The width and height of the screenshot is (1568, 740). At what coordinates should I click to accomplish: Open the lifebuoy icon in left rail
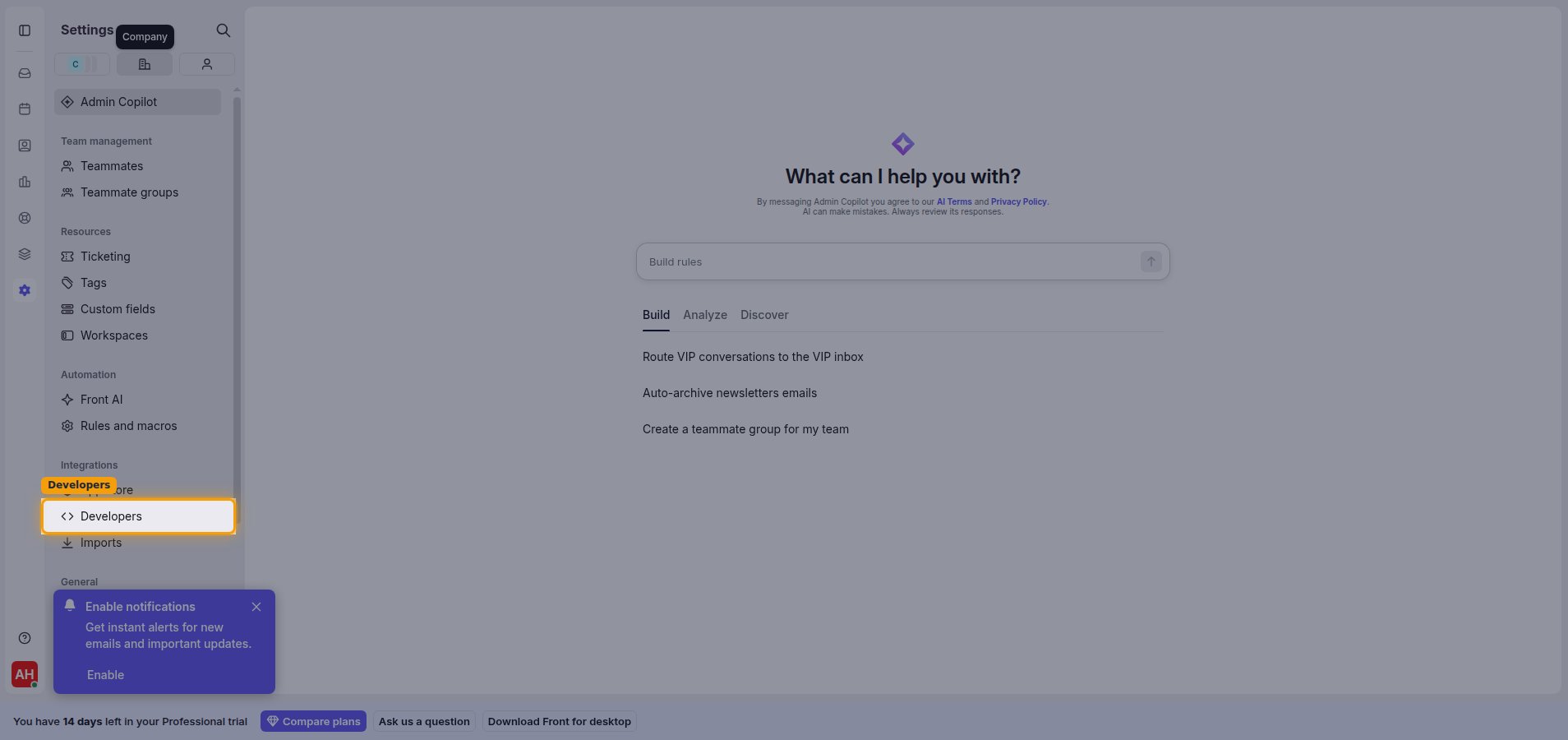point(25,218)
